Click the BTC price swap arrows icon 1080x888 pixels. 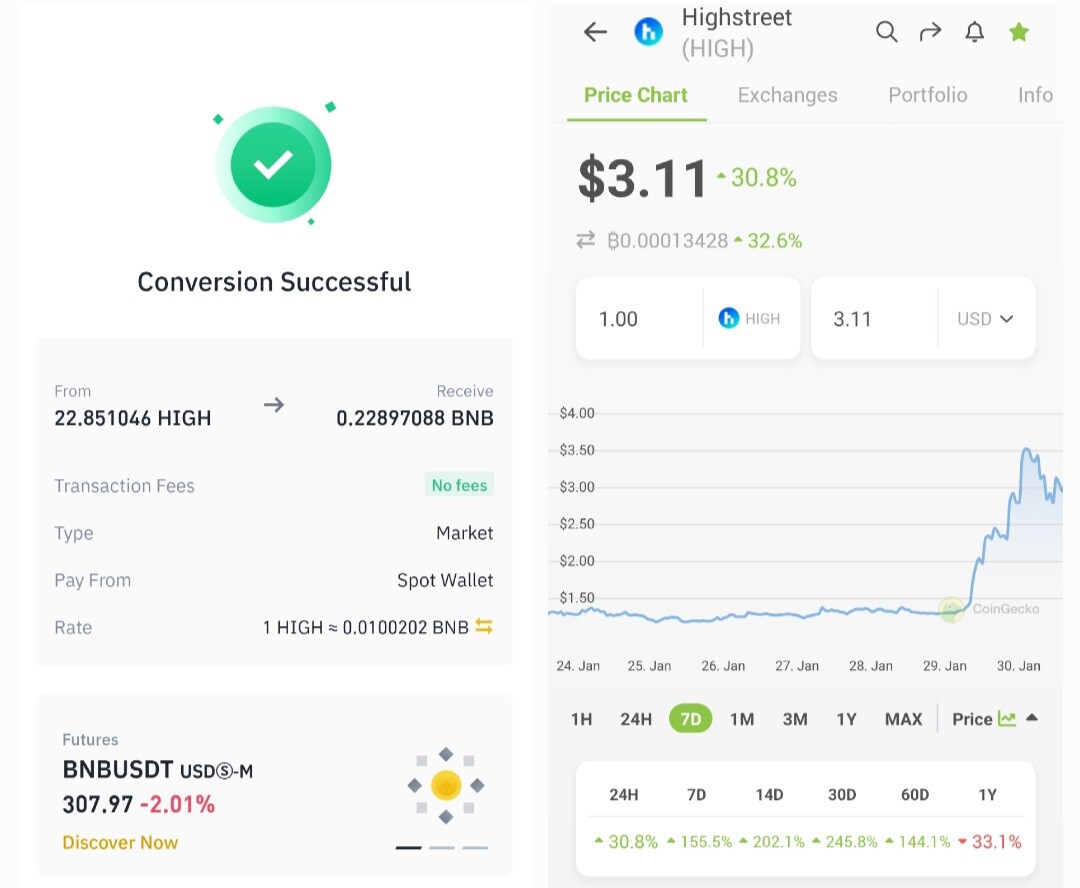(585, 240)
